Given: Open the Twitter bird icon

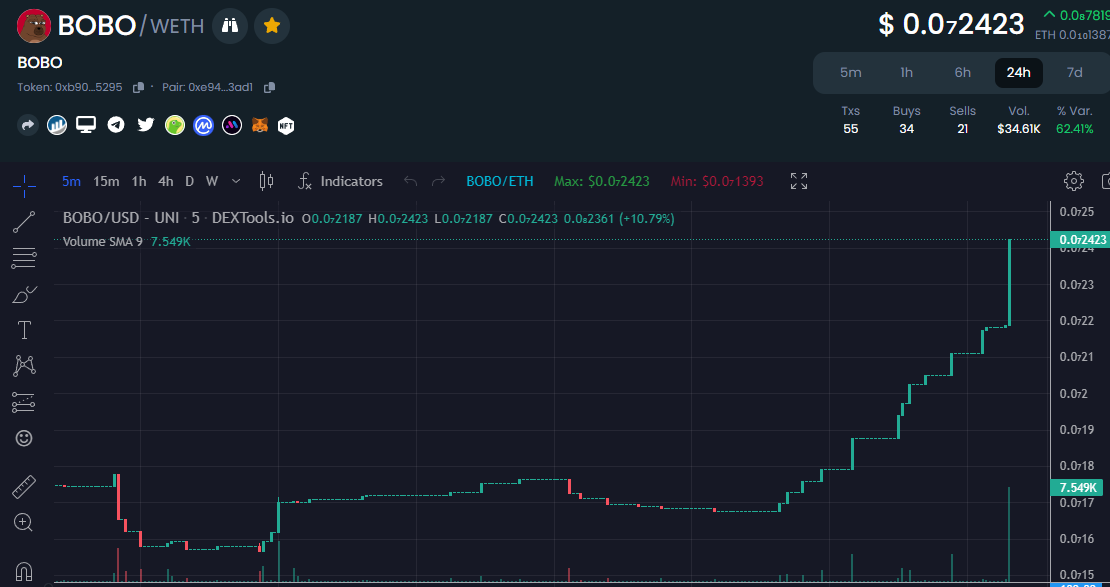Looking at the screenshot, I should coord(146,125).
